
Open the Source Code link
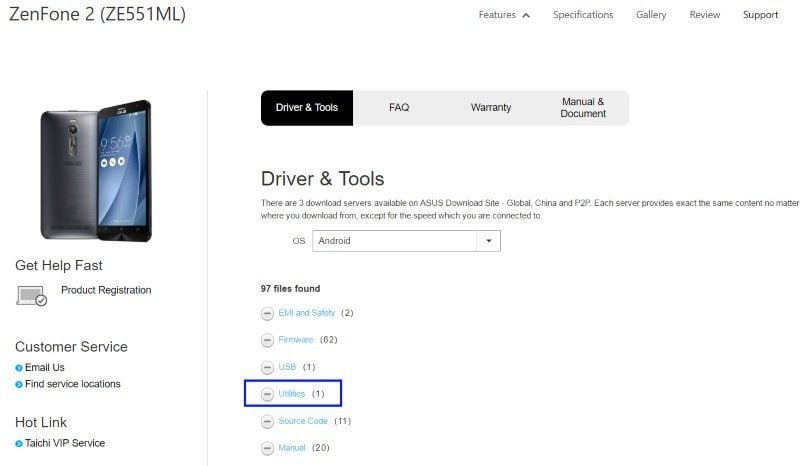click(x=303, y=421)
